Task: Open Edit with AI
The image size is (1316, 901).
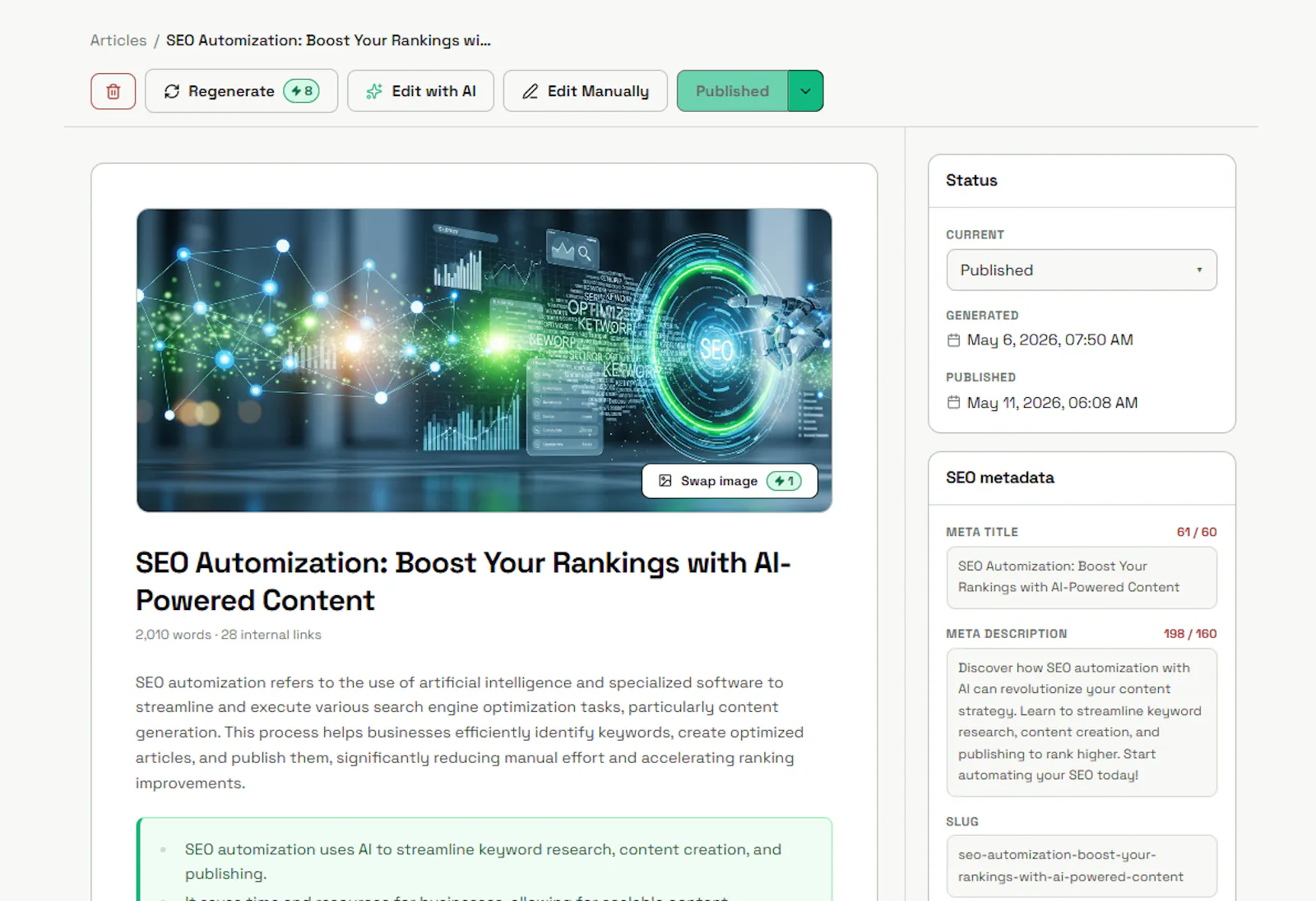Action: pyautogui.click(x=420, y=91)
